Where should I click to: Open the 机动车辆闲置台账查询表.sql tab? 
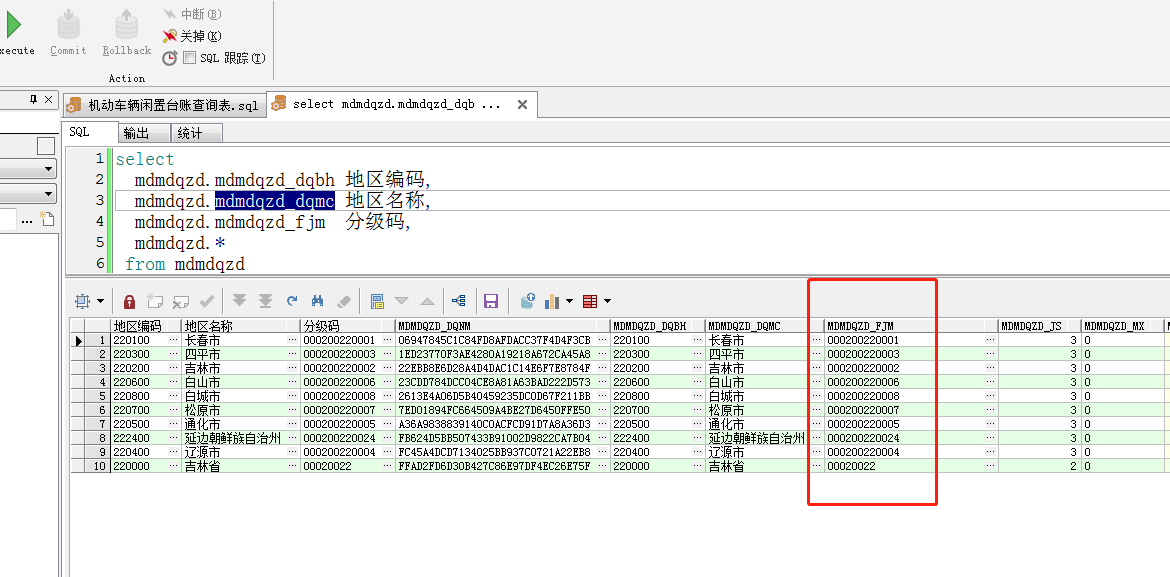pyautogui.click(x=164, y=105)
